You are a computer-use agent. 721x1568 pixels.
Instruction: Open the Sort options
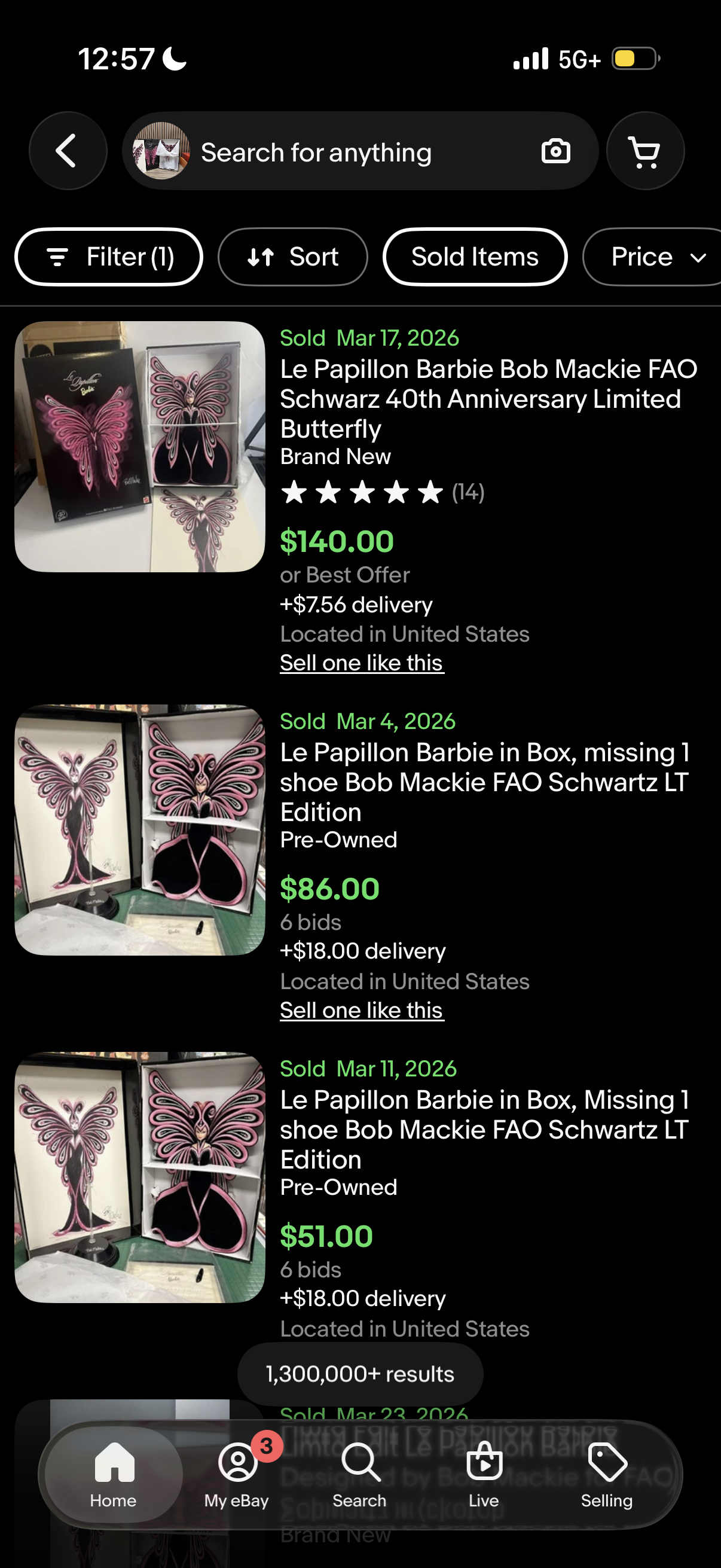[293, 257]
